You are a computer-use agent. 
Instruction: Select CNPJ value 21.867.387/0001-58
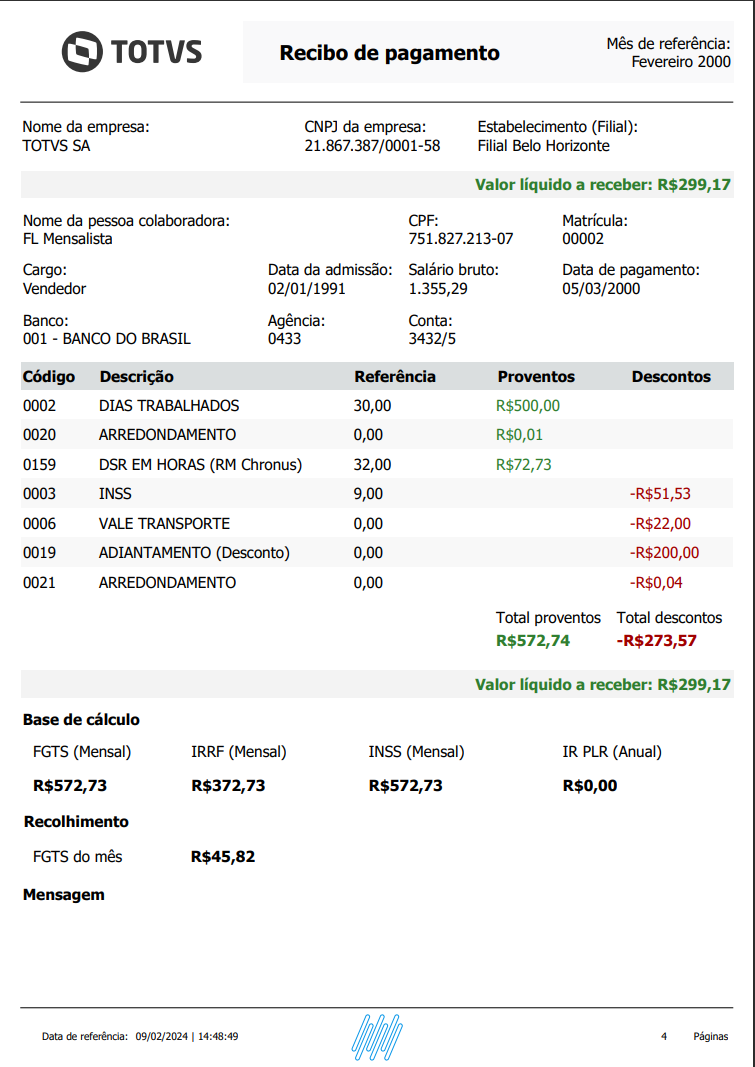pyautogui.click(x=372, y=146)
